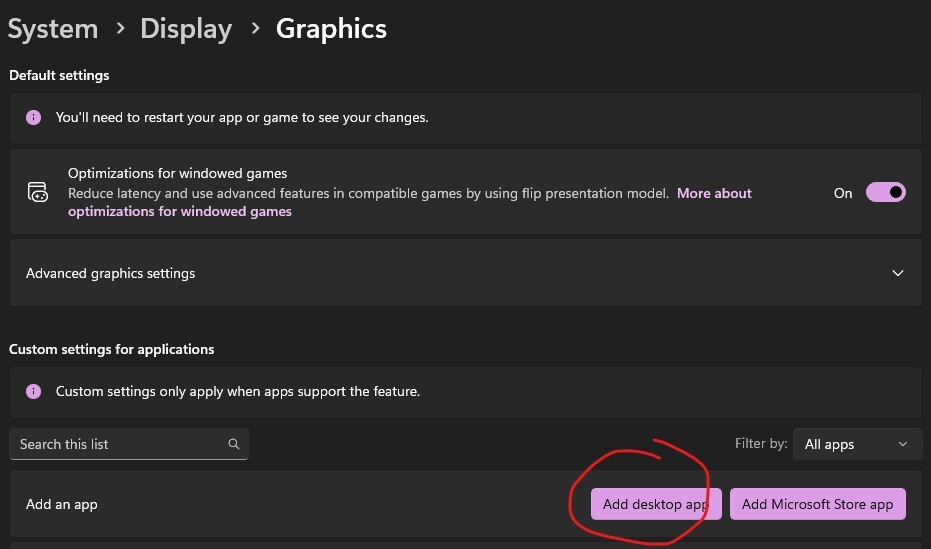Viewport: 931px width, 549px height.
Task: Select the Default settings heading
Action: click(59, 75)
